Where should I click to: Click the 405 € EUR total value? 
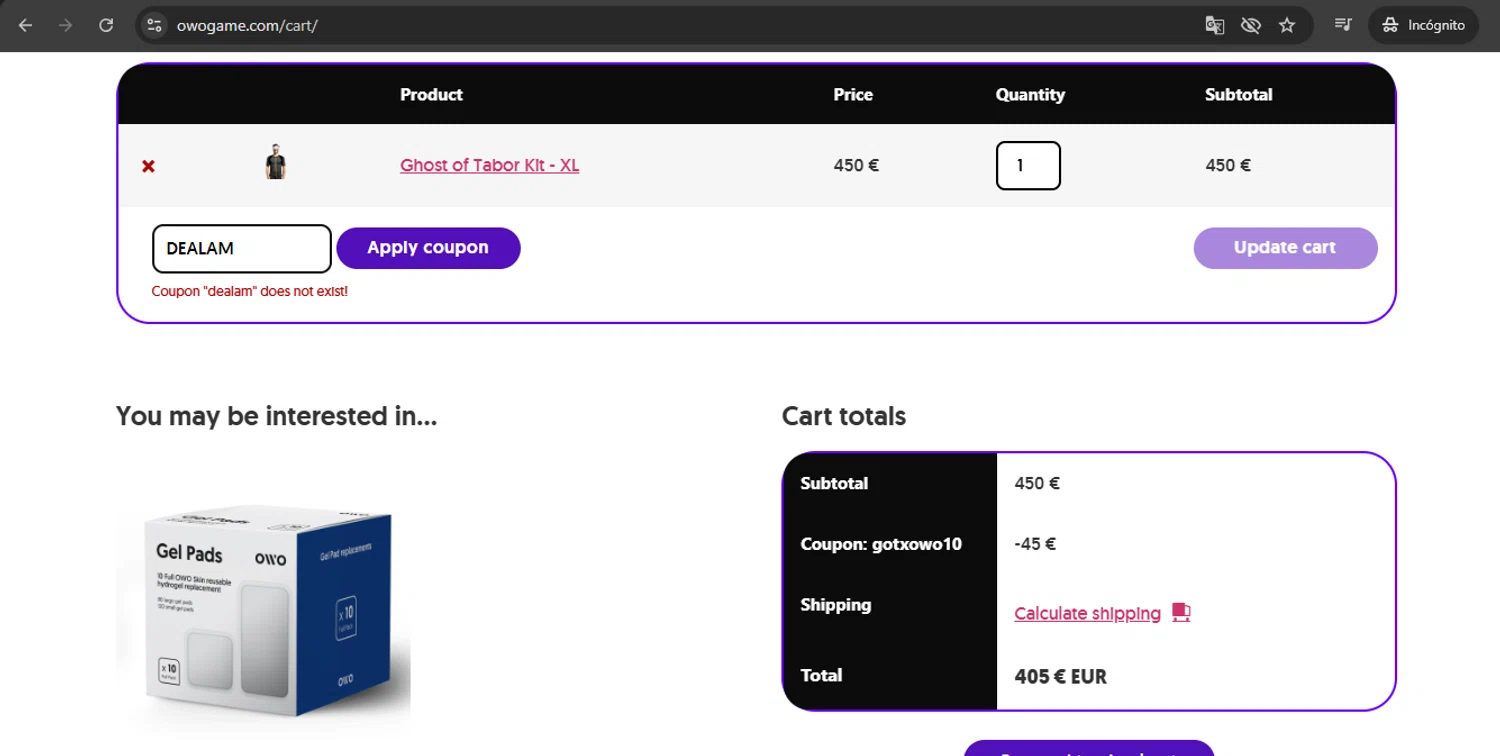tap(1060, 676)
